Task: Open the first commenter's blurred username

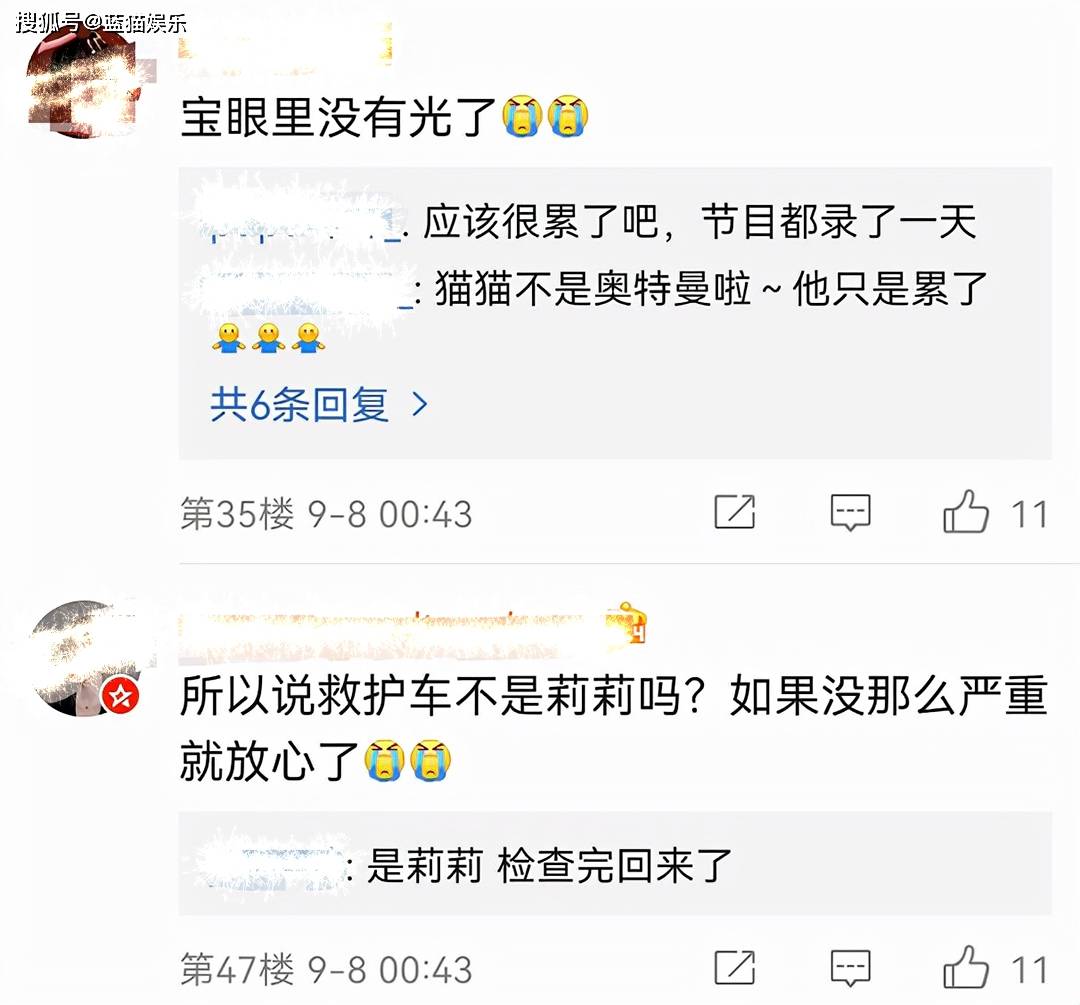Action: click(x=284, y=47)
